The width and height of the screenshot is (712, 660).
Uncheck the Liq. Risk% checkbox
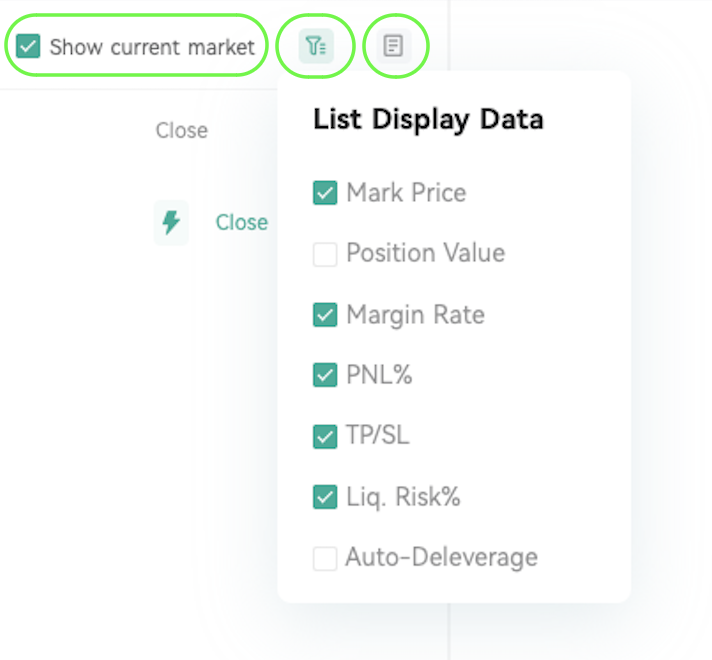point(325,497)
